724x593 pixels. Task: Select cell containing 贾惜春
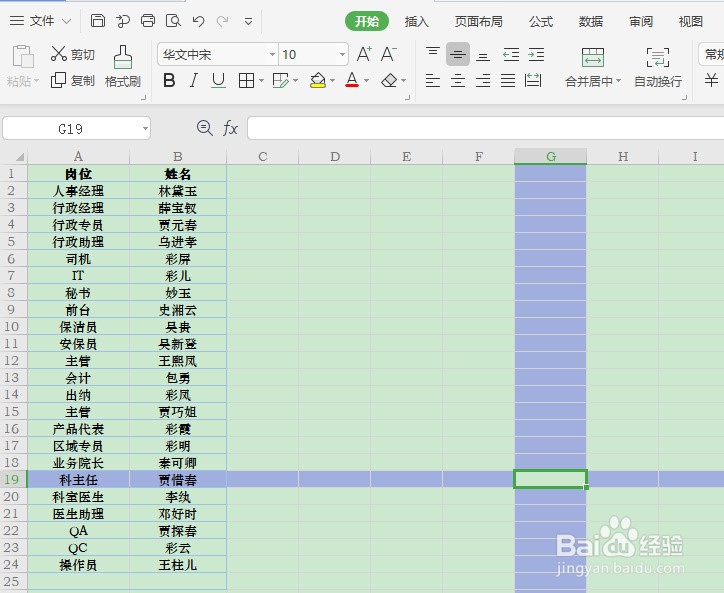[x=178, y=480]
